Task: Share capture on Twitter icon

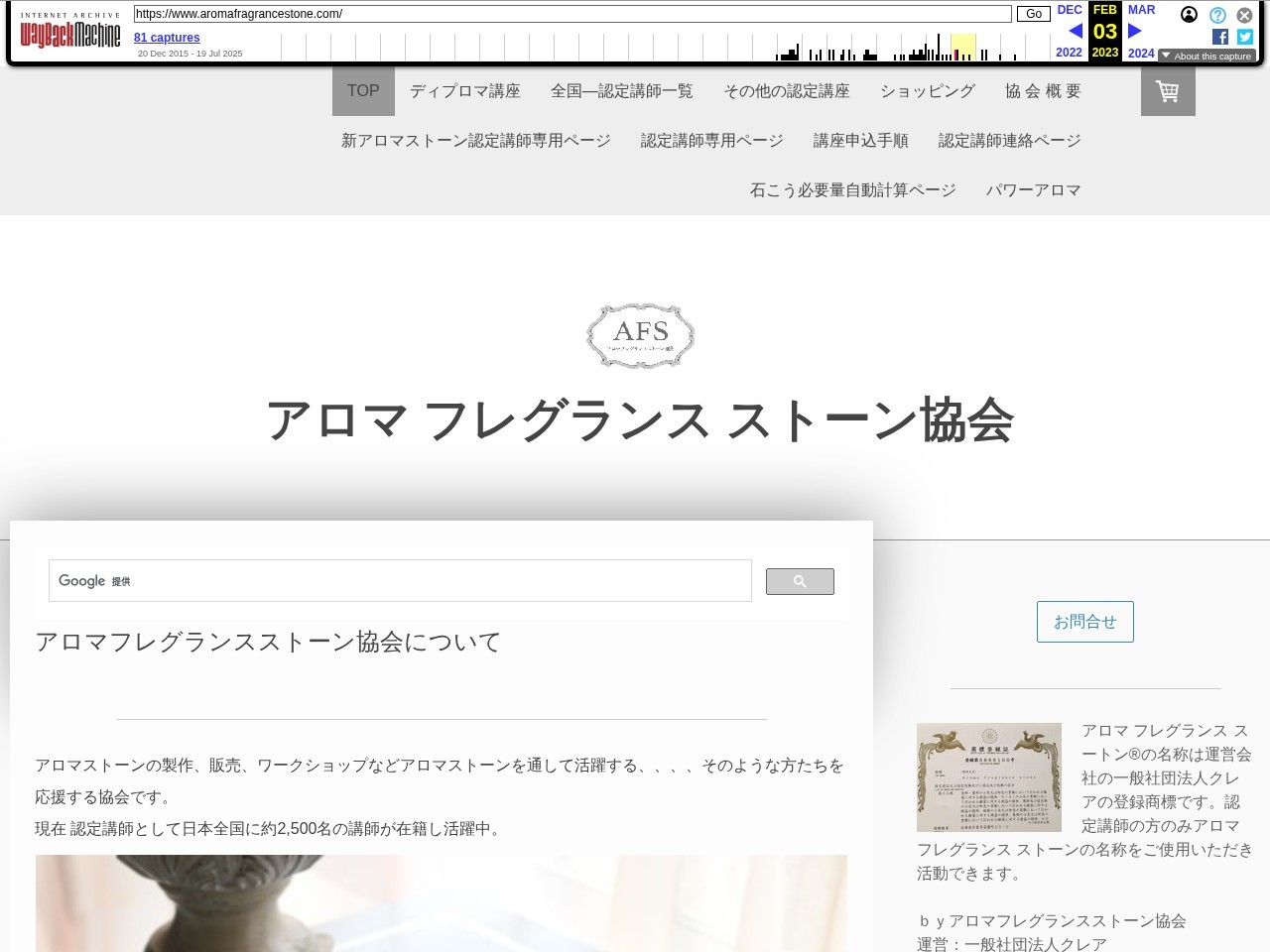Action: coord(1245,37)
